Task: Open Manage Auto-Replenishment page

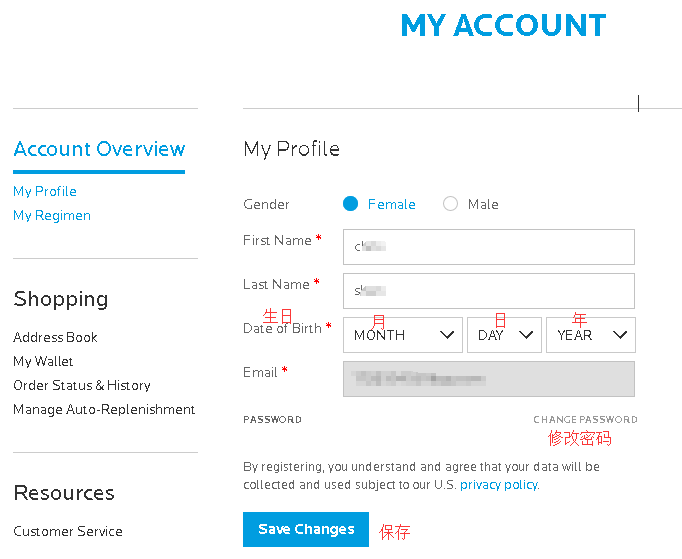Action: coord(104,409)
